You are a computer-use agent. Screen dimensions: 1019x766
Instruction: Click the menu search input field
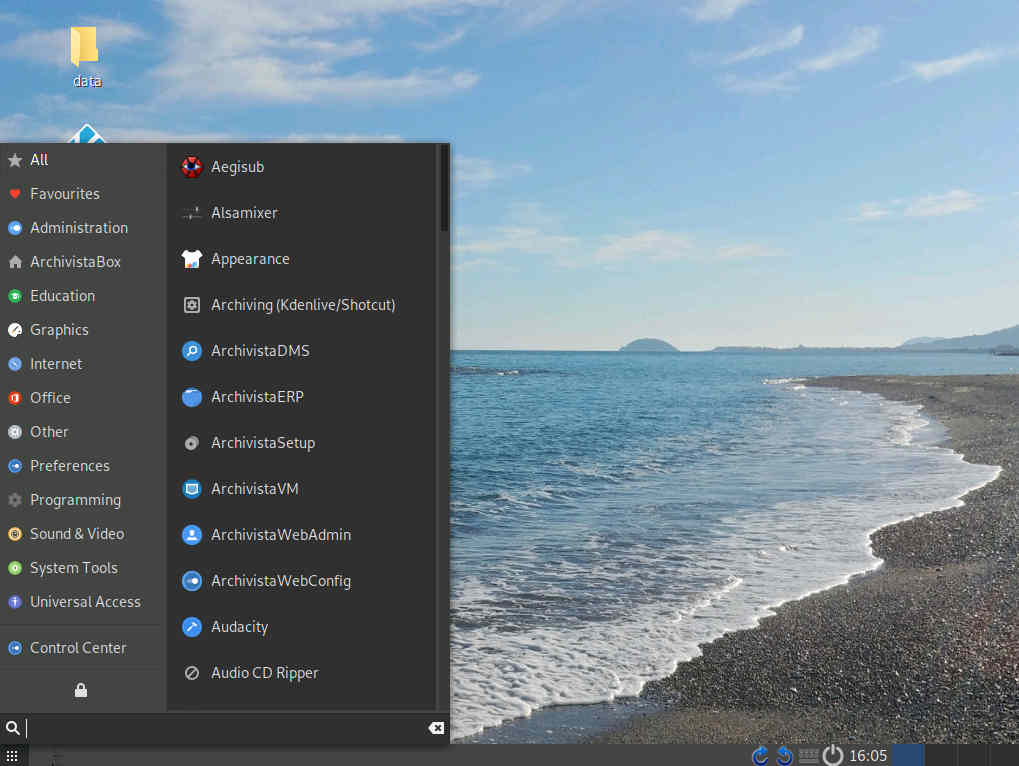pos(220,728)
